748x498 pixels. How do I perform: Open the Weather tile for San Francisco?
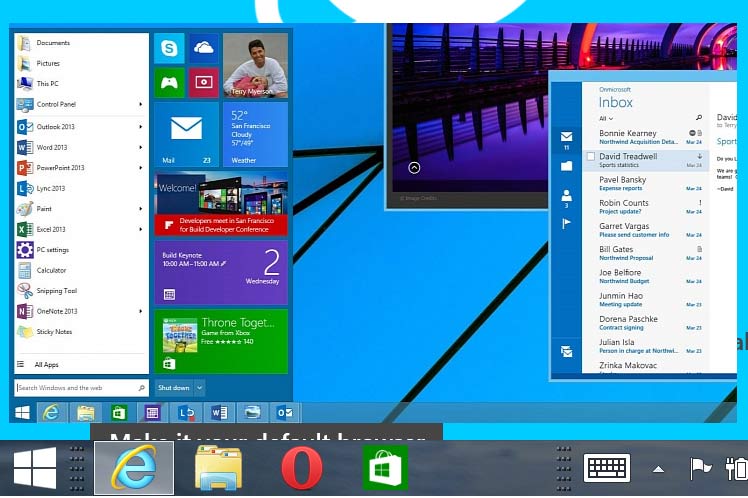click(x=255, y=135)
